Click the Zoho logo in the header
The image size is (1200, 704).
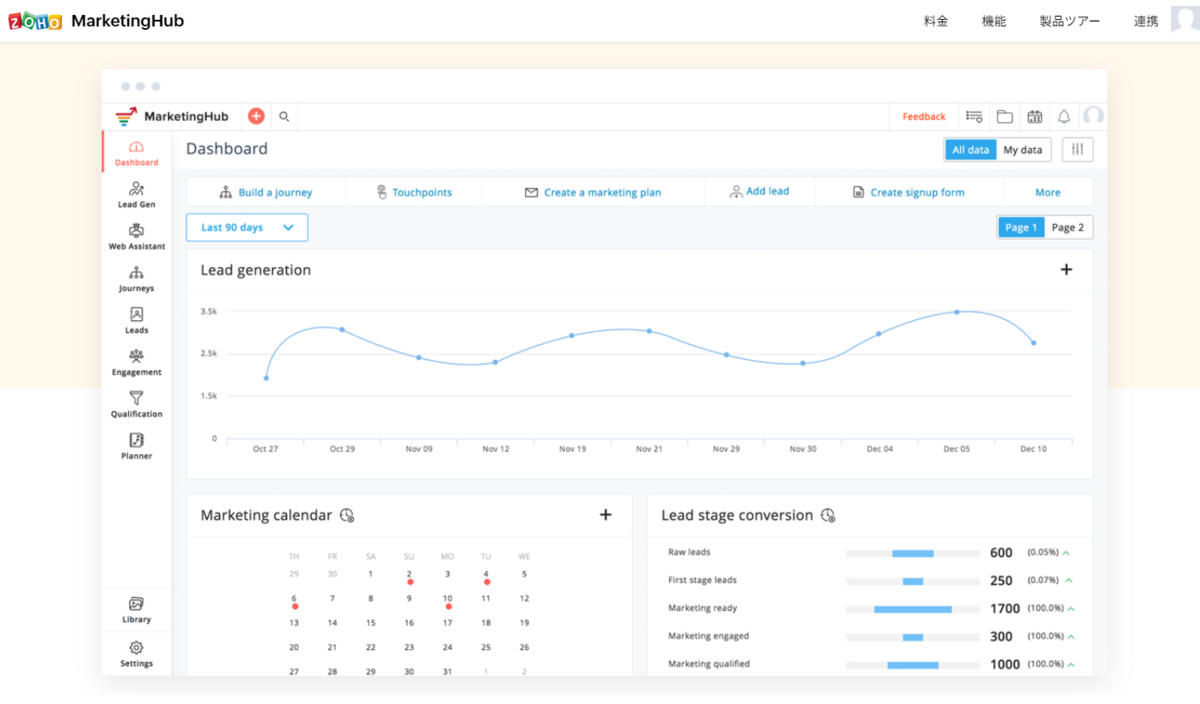click(x=35, y=21)
